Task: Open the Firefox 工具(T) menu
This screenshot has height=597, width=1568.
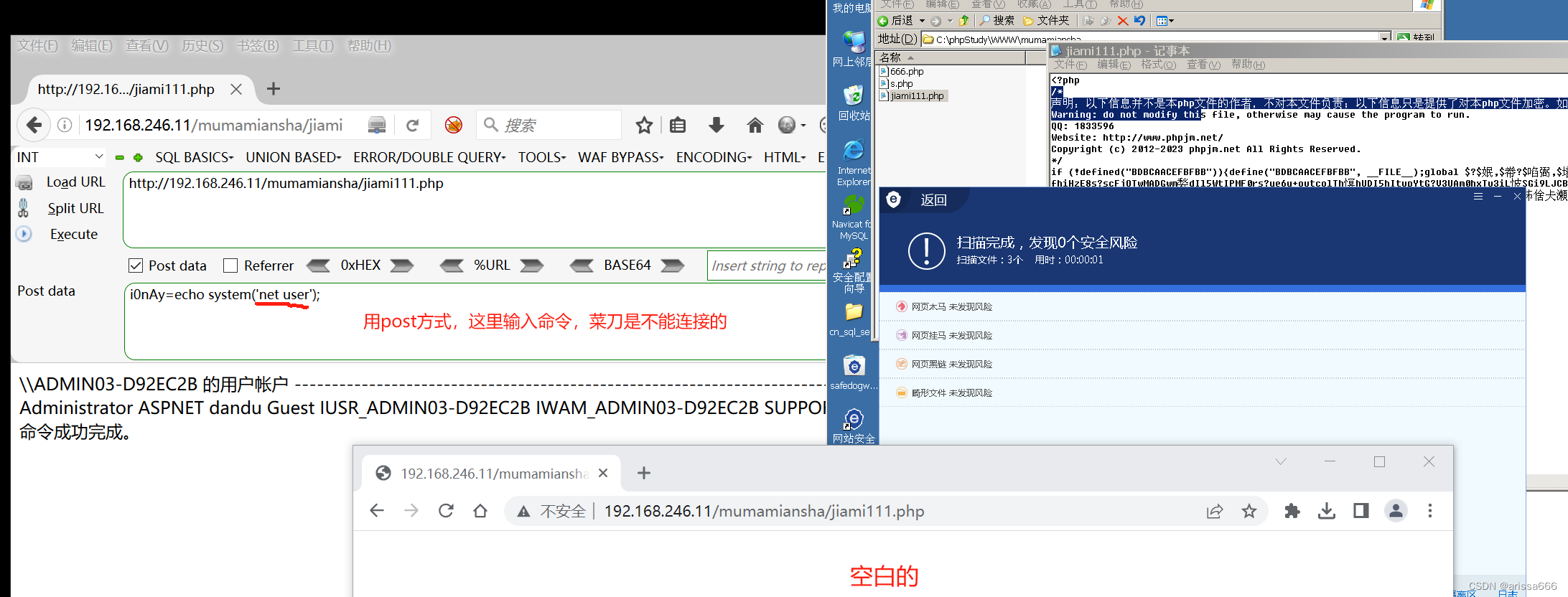Action: [x=313, y=46]
